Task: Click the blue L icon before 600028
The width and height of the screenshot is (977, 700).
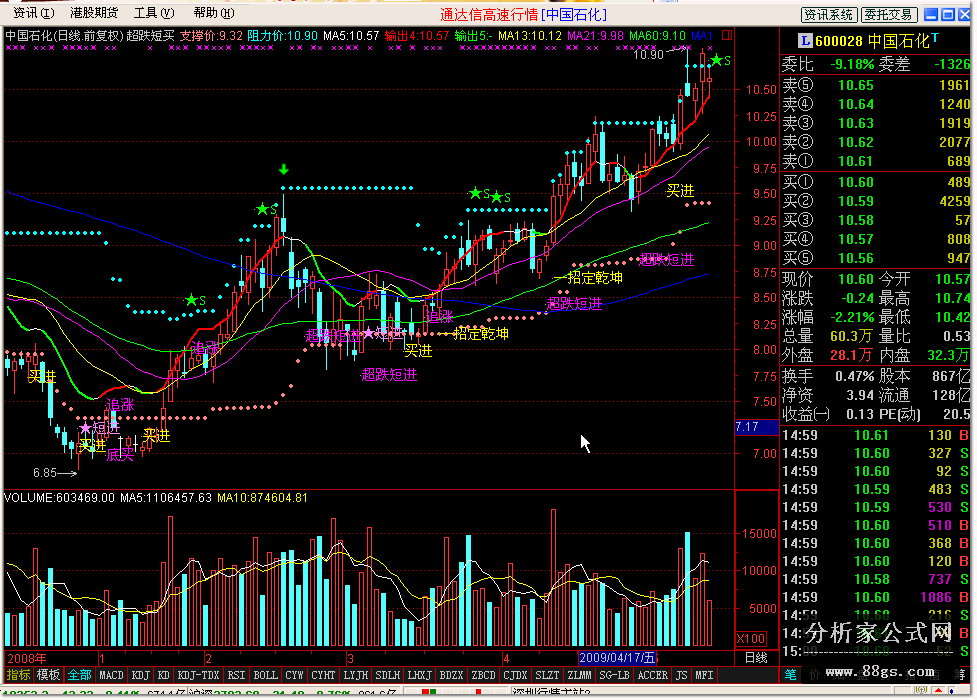Action: (804, 41)
